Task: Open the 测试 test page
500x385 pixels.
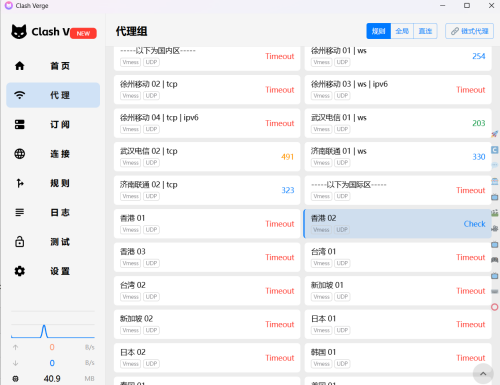Action: tap(53, 242)
